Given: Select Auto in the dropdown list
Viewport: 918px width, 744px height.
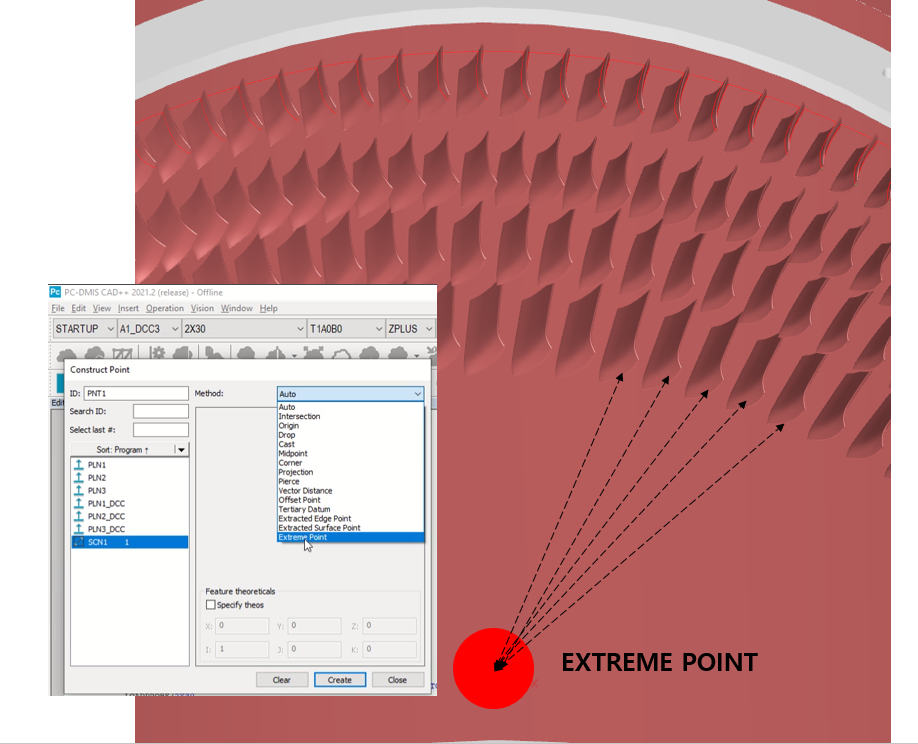Looking at the screenshot, I should click(x=350, y=407).
